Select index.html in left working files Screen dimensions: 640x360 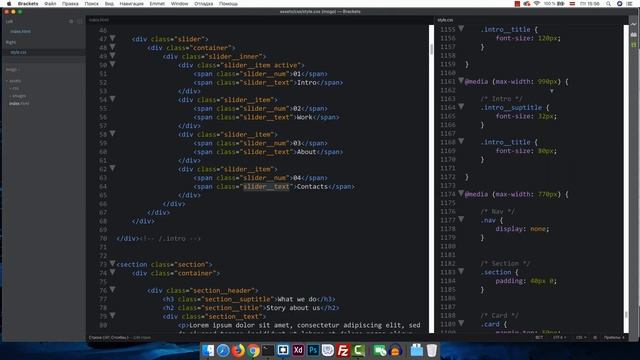pyautogui.click(x=20, y=31)
